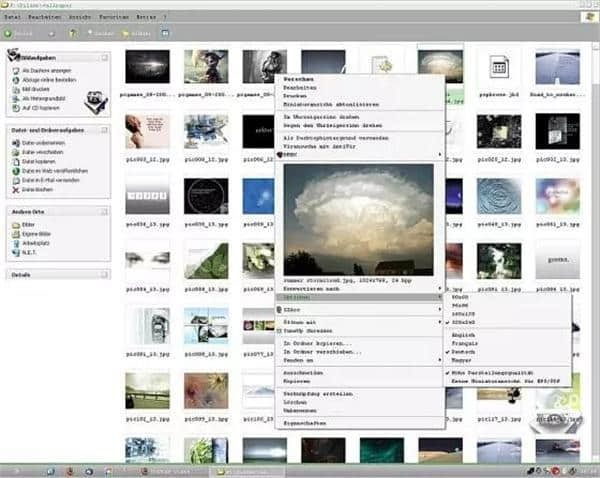
Task: Click the folder-up icon in the toolbar
Action: (72, 33)
